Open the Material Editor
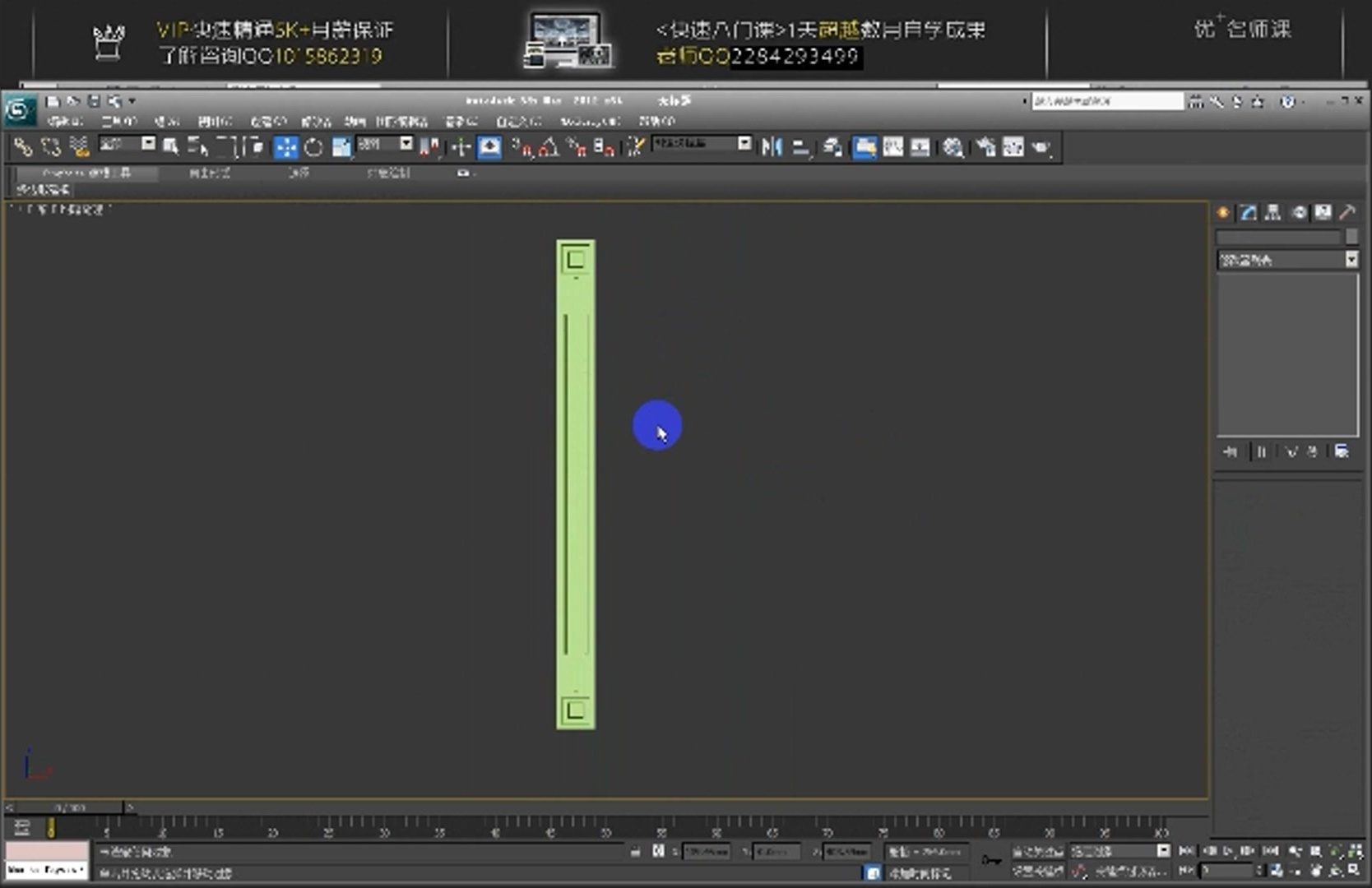The width and height of the screenshot is (1372, 888). (953, 147)
